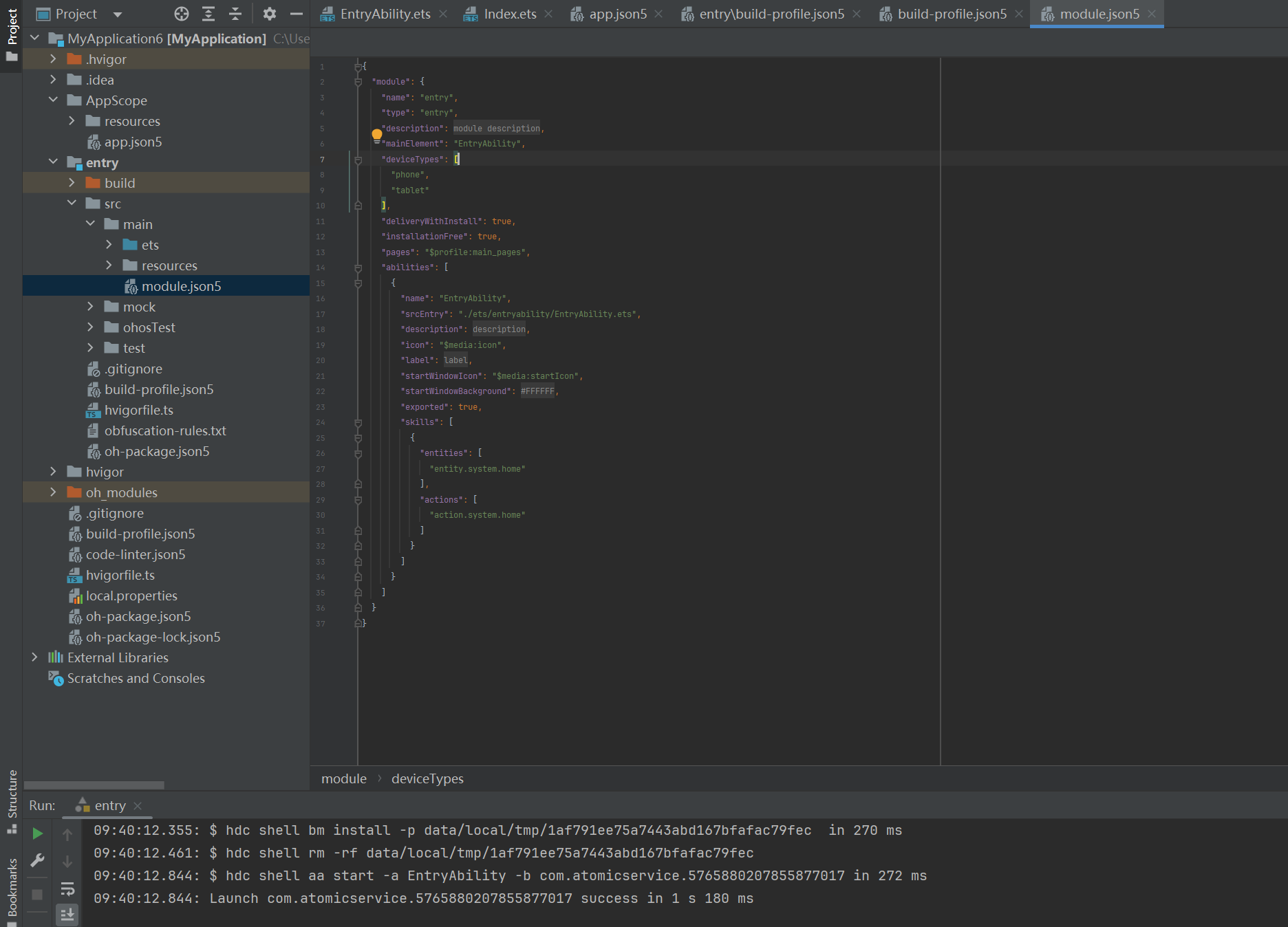
Task: Collapse the src folder
Action: pos(72,204)
